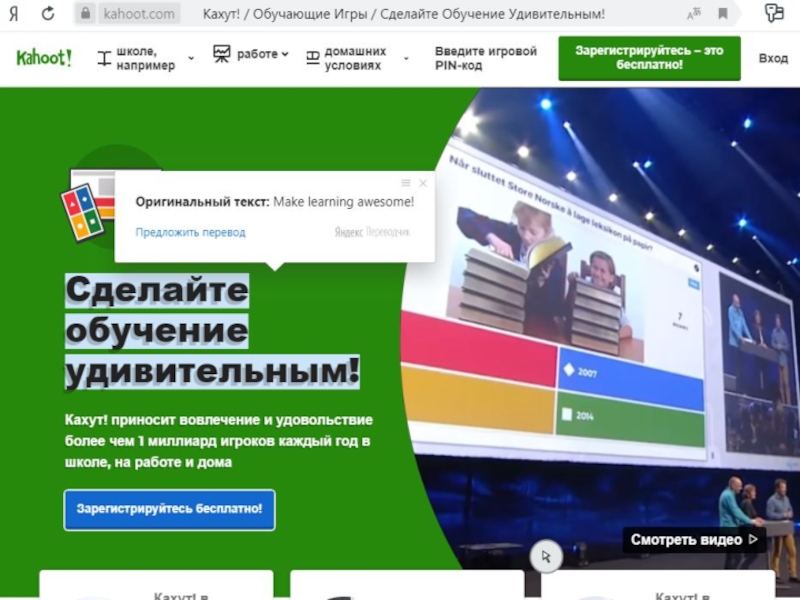Click "Яндекс Переводчик" label in popup
The height and width of the screenshot is (600, 800).
click(372, 232)
